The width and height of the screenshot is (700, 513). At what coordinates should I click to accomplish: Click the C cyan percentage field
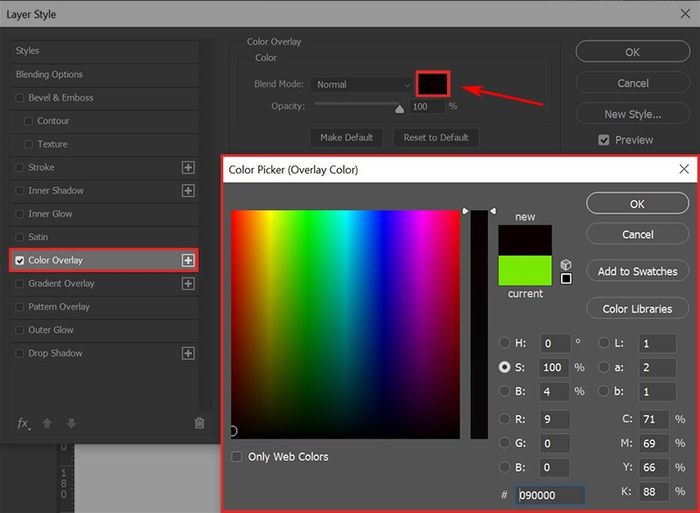tap(654, 419)
